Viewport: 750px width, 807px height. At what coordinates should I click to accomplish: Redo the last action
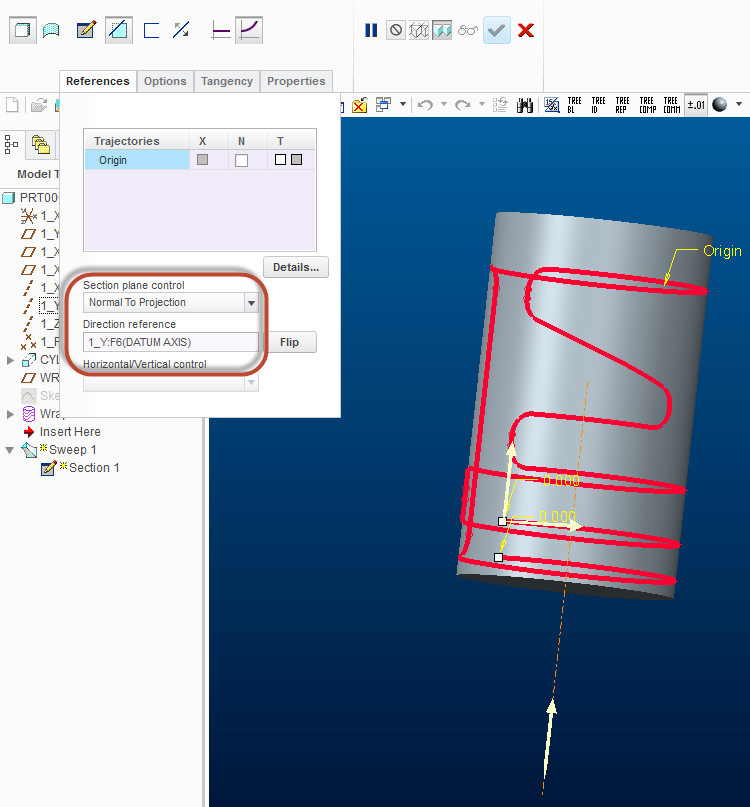[463, 105]
